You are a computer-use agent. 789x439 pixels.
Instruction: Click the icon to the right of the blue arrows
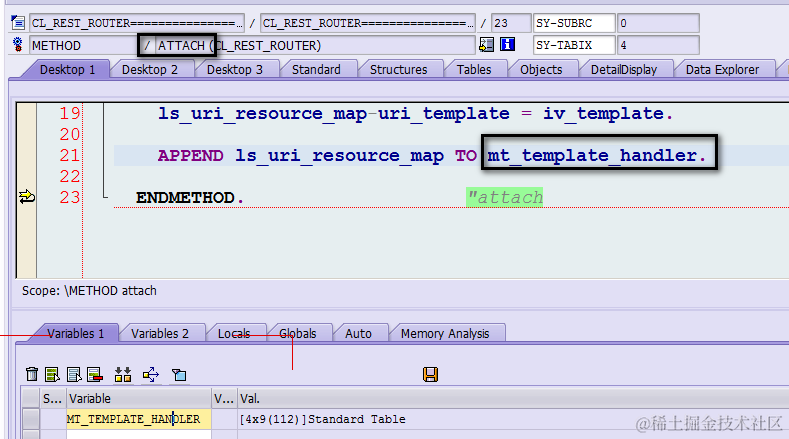click(x=179, y=375)
